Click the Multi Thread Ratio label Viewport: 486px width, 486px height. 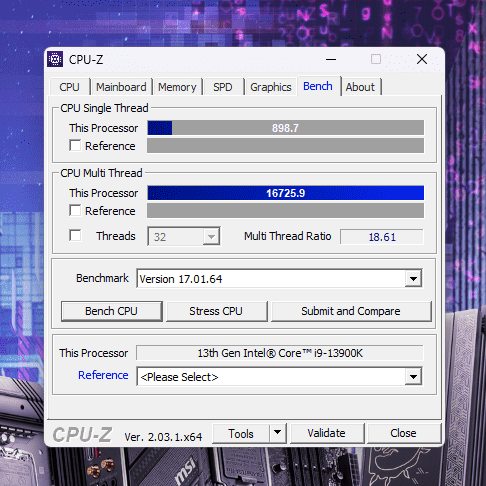point(288,236)
